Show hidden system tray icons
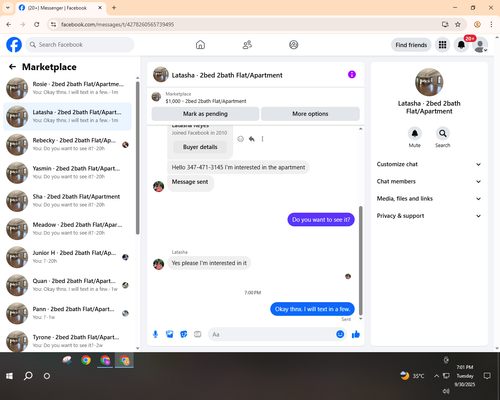The width and height of the screenshot is (500, 400). (x=436, y=376)
